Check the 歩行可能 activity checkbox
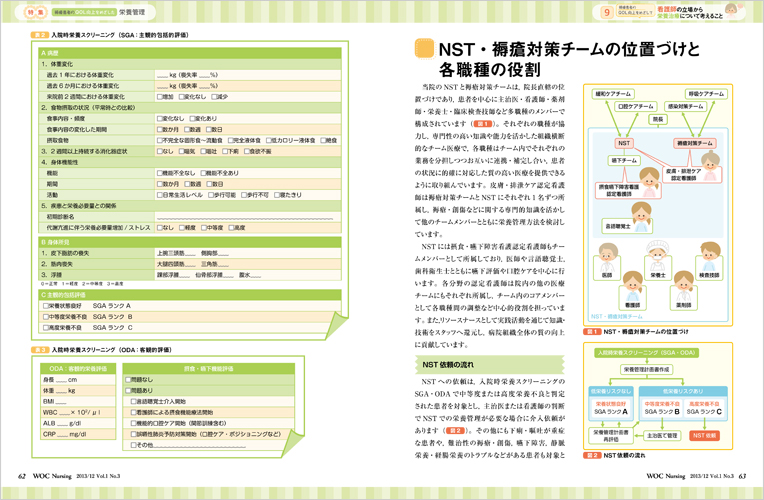Viewport: 764px width, 500px height. (x=211, y=195)
